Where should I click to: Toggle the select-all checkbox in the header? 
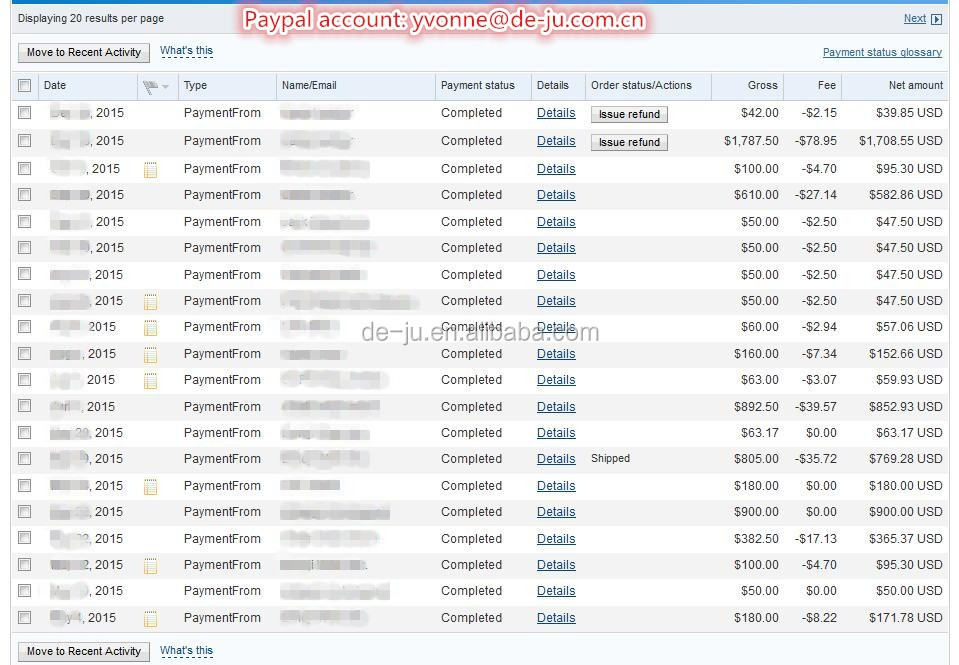24,85
